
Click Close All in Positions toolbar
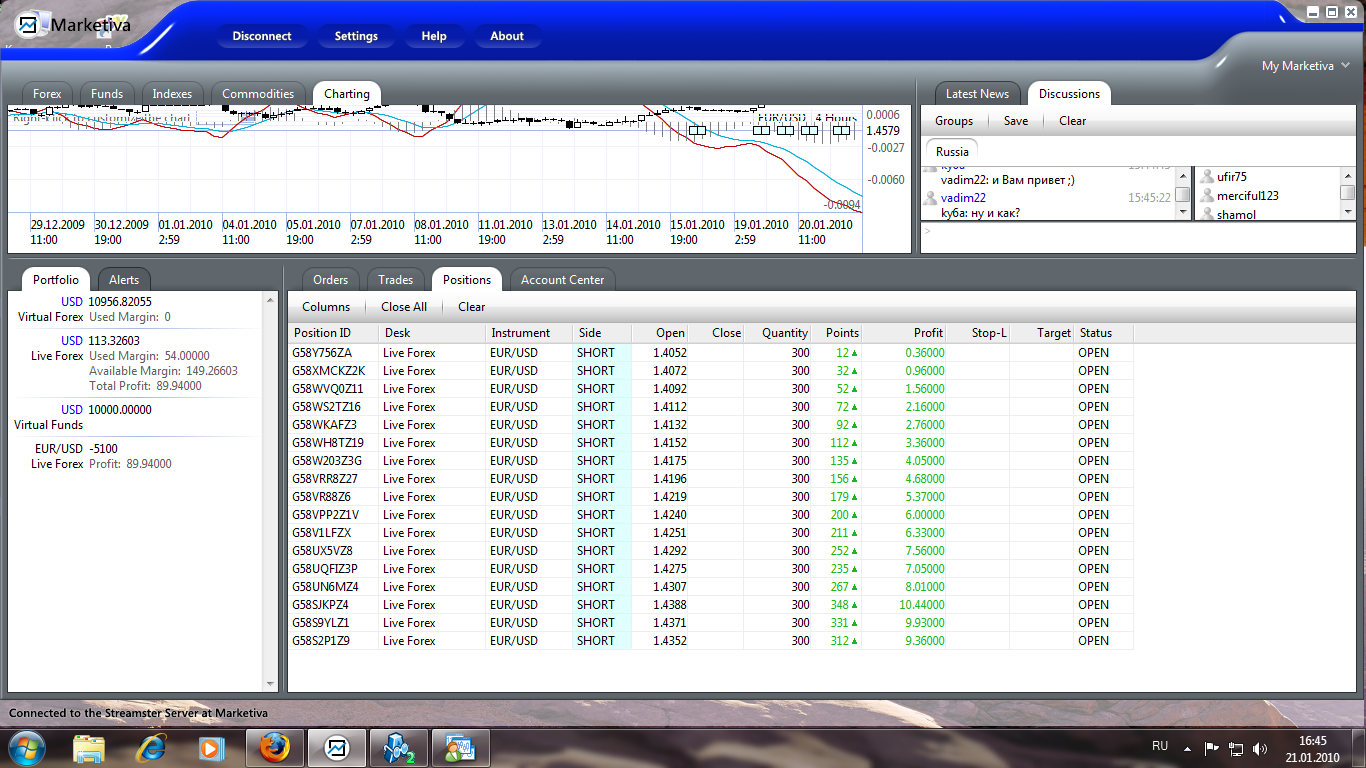coord(403,307)
